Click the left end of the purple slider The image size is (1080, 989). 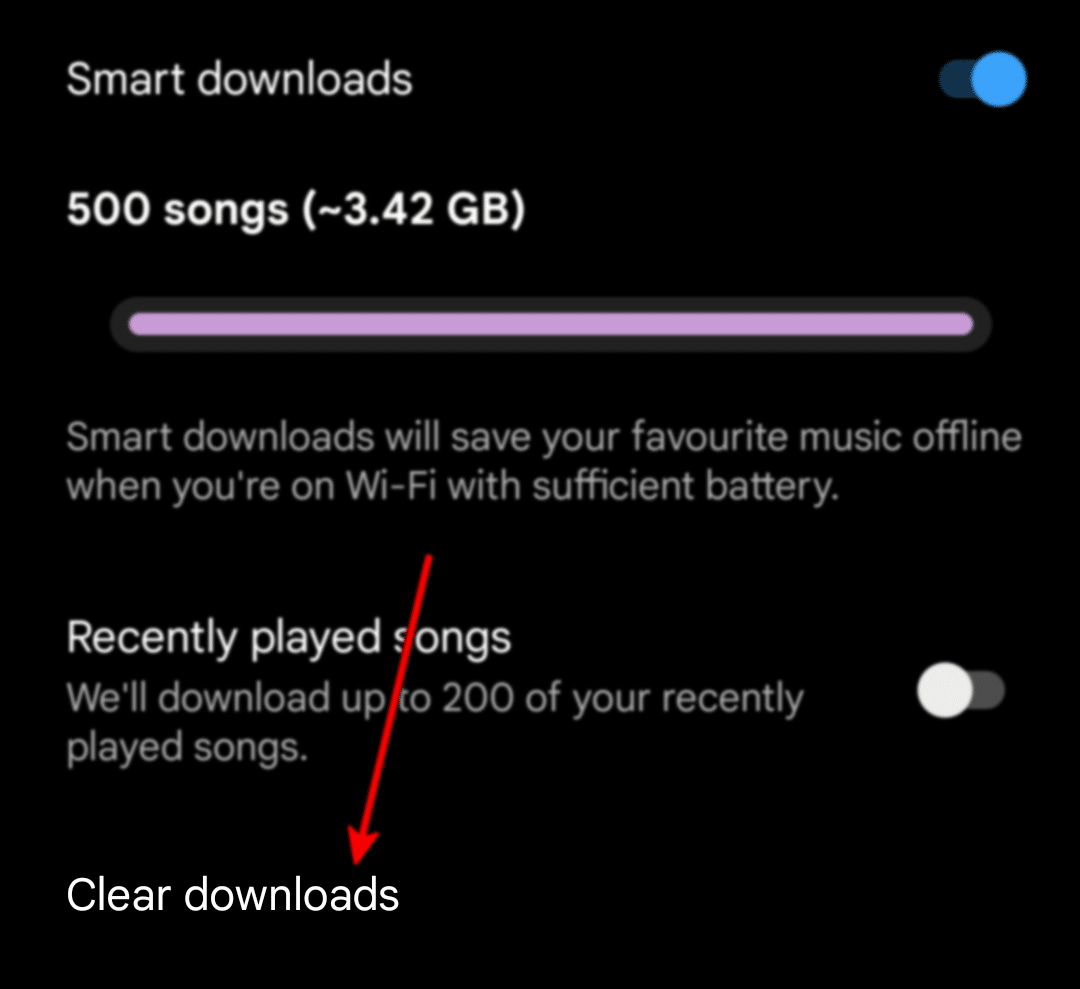click(138, 324)
